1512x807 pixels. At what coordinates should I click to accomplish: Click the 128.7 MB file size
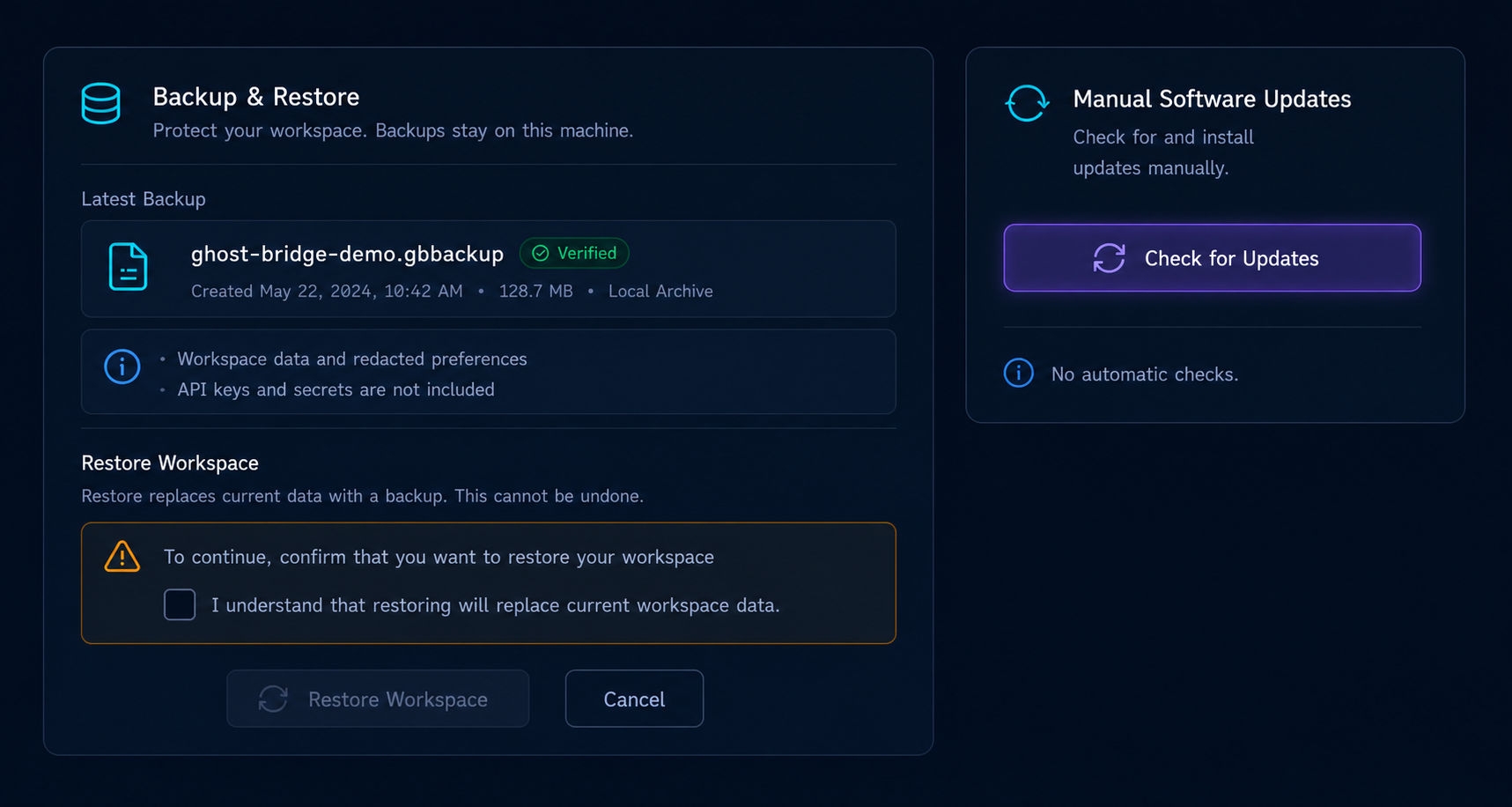point(535,292)
